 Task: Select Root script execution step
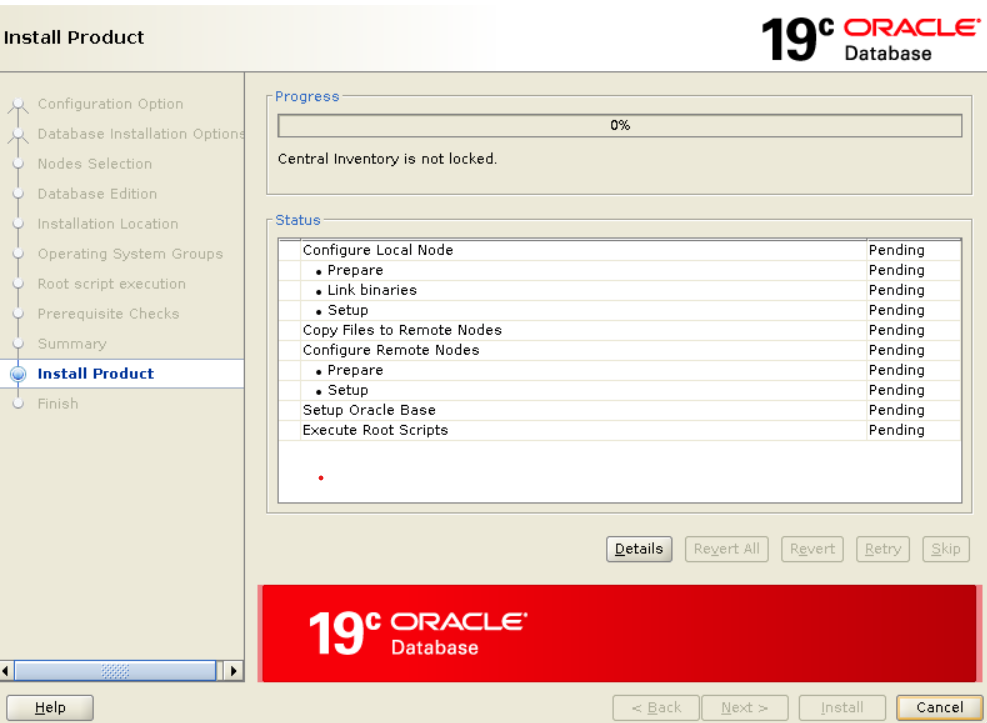pos(111,284)
